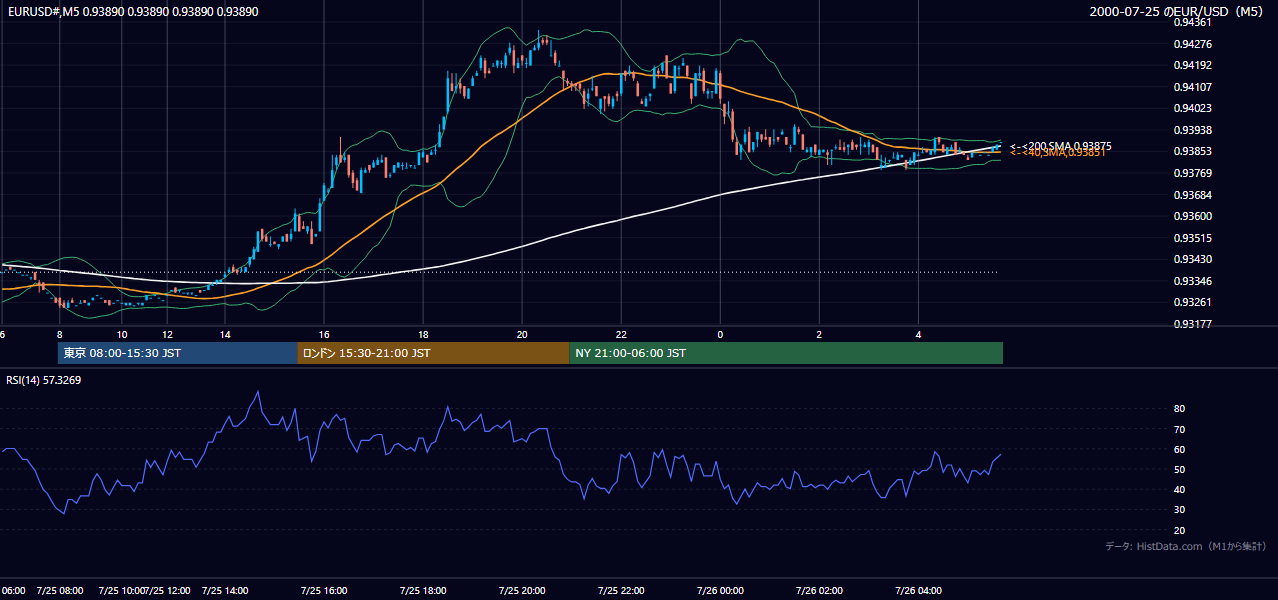This screenshot has width=1278, height=600.
Task: Click the ロンドン 15:30-21:00 JST session bar
Action: coord(433,353)
